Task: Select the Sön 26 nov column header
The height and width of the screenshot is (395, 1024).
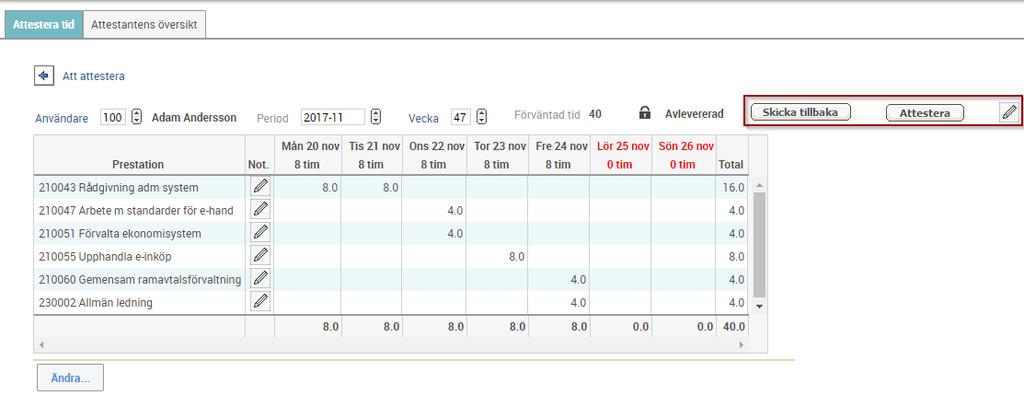Action: 683,155
